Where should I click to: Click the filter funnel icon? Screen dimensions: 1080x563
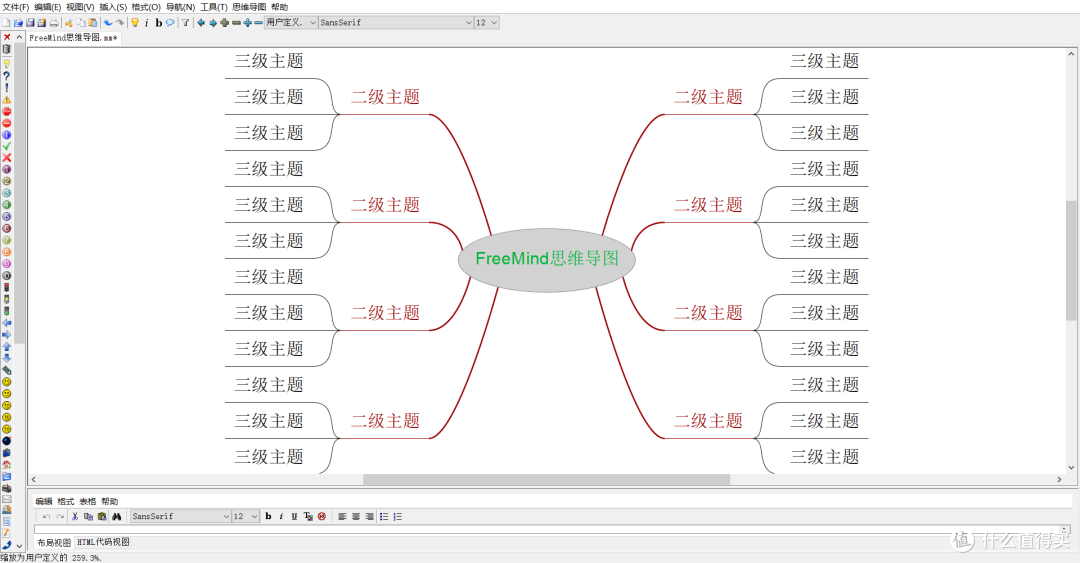tap(185, 23)
